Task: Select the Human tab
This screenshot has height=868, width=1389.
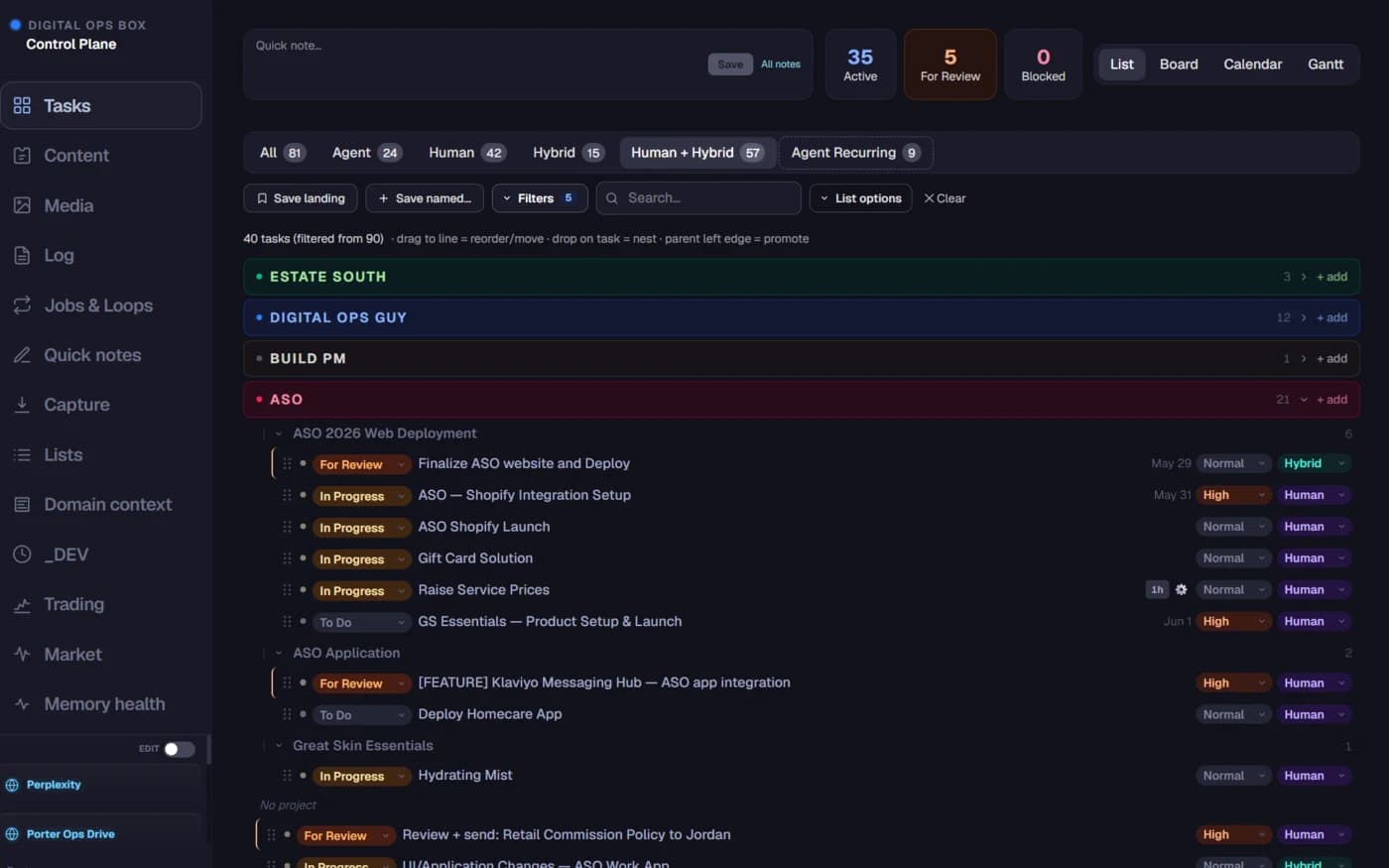Action: (466, 153)
